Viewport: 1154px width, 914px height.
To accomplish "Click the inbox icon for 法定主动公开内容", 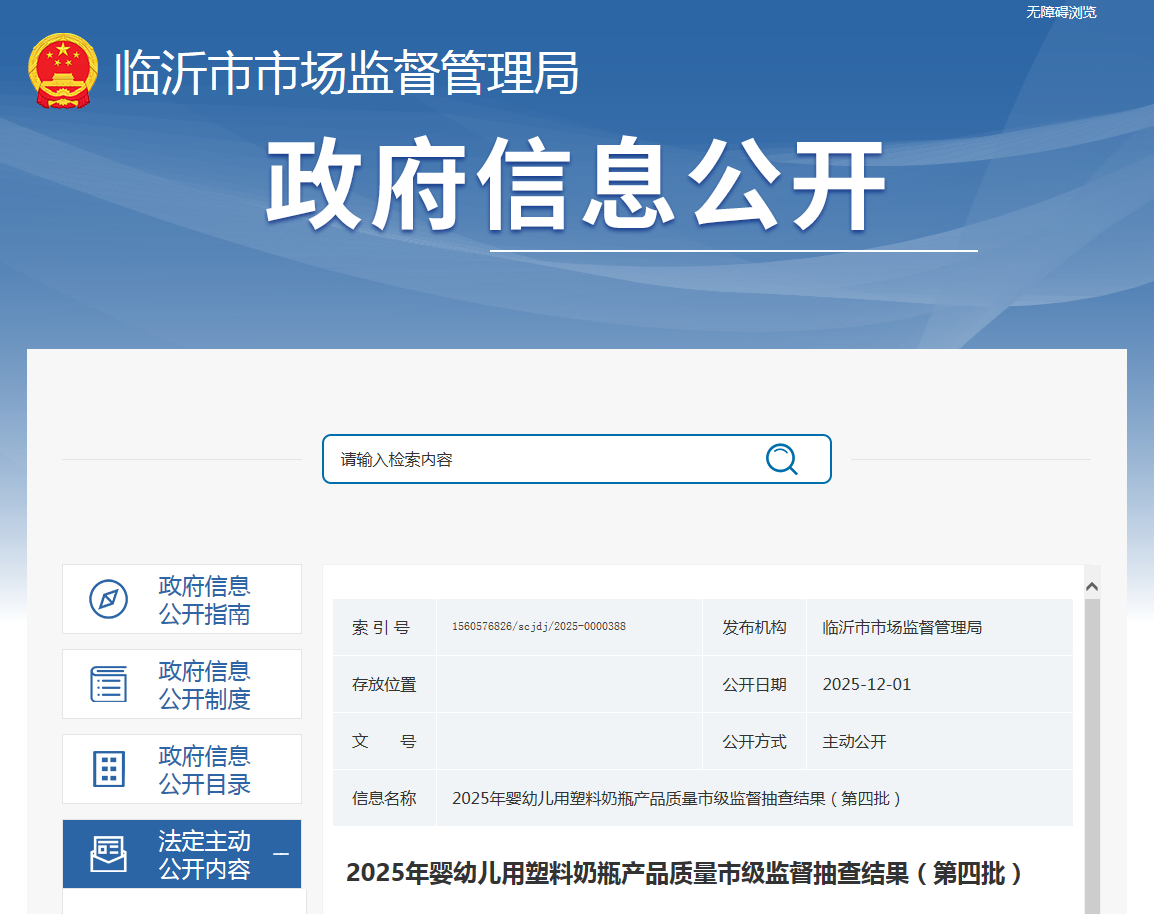I will tap(108, 854).
